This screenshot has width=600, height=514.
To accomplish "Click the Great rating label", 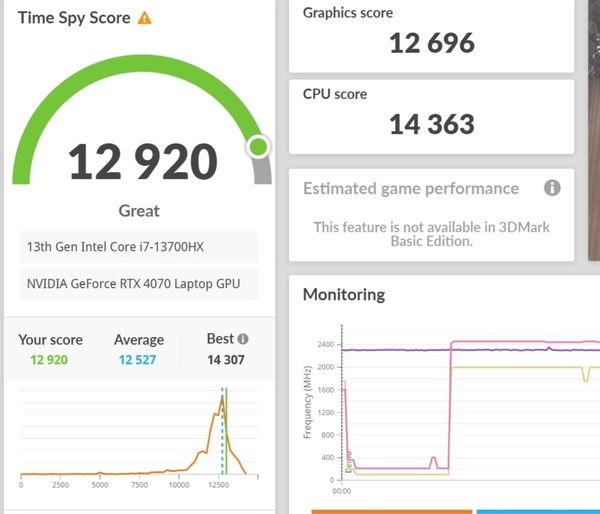I will coord(139,211).
